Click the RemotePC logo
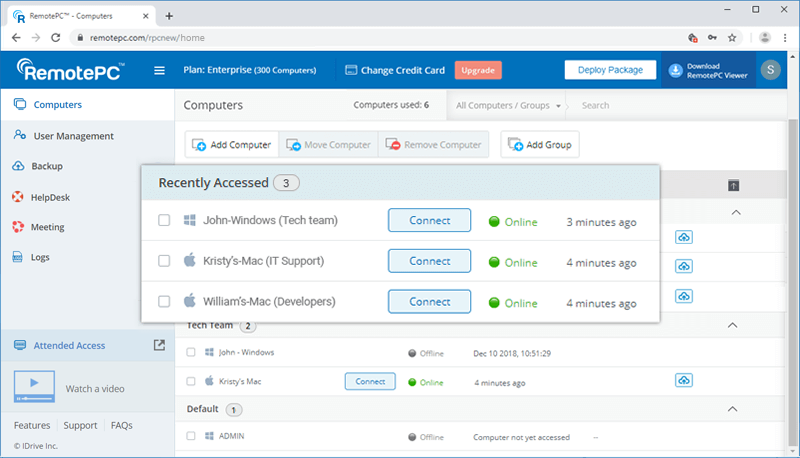This screenshot has width=800, height=458. (x=70, y=70)
